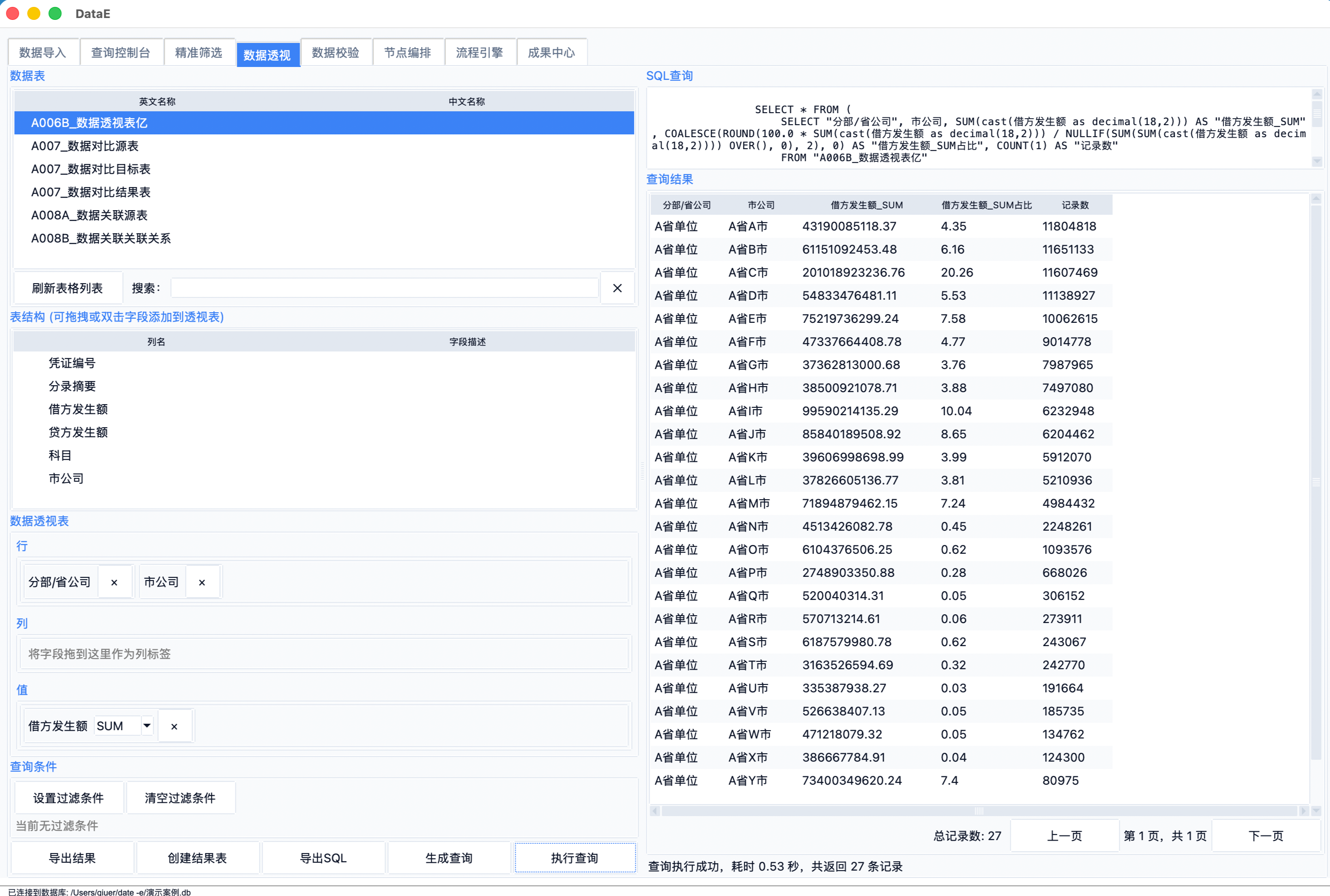This screenshot has width=1330, height=896.
Task: Click the 分部/省公司 result column header
Action: 687,205
